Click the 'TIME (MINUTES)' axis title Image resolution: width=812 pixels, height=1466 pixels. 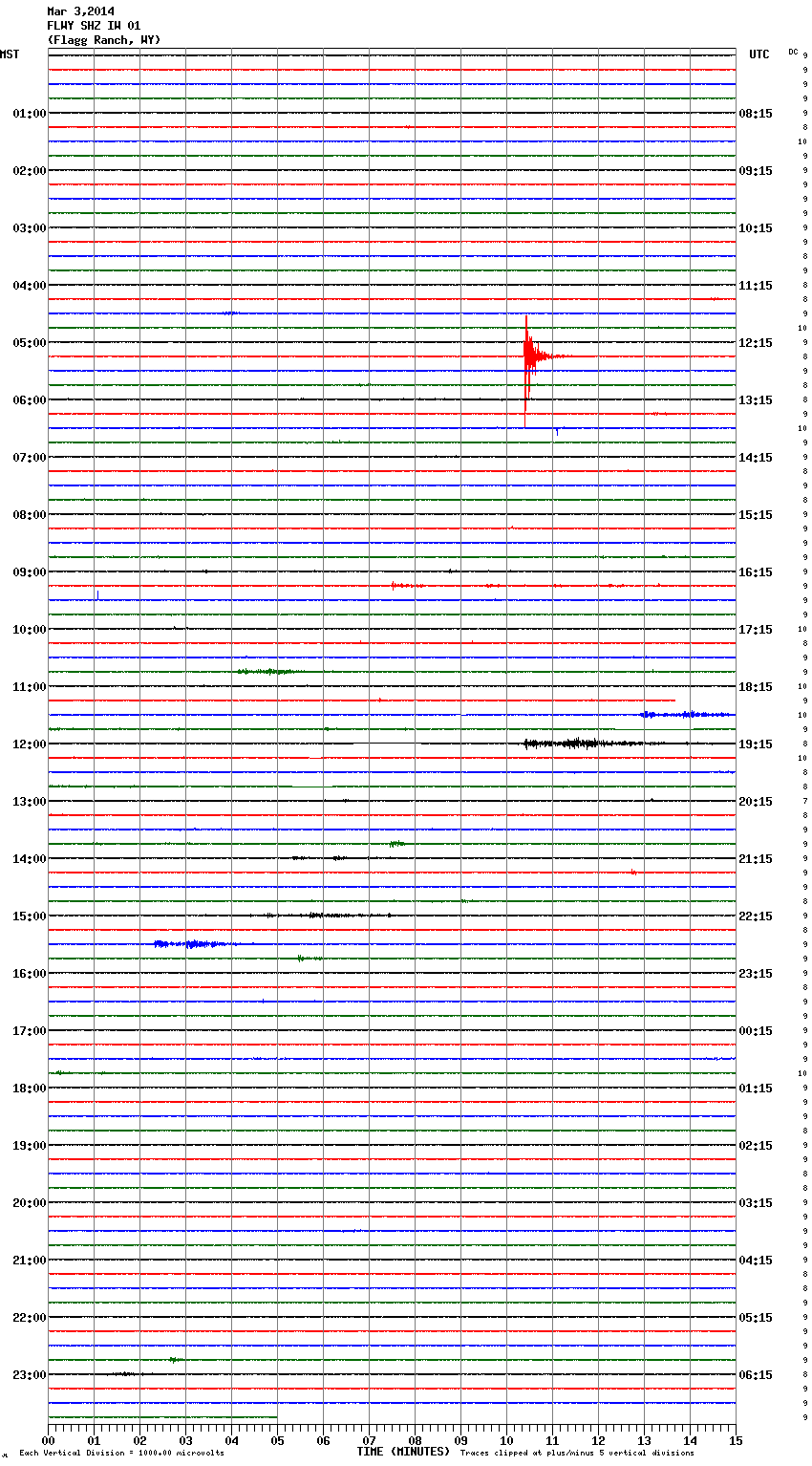point(403,1452)
